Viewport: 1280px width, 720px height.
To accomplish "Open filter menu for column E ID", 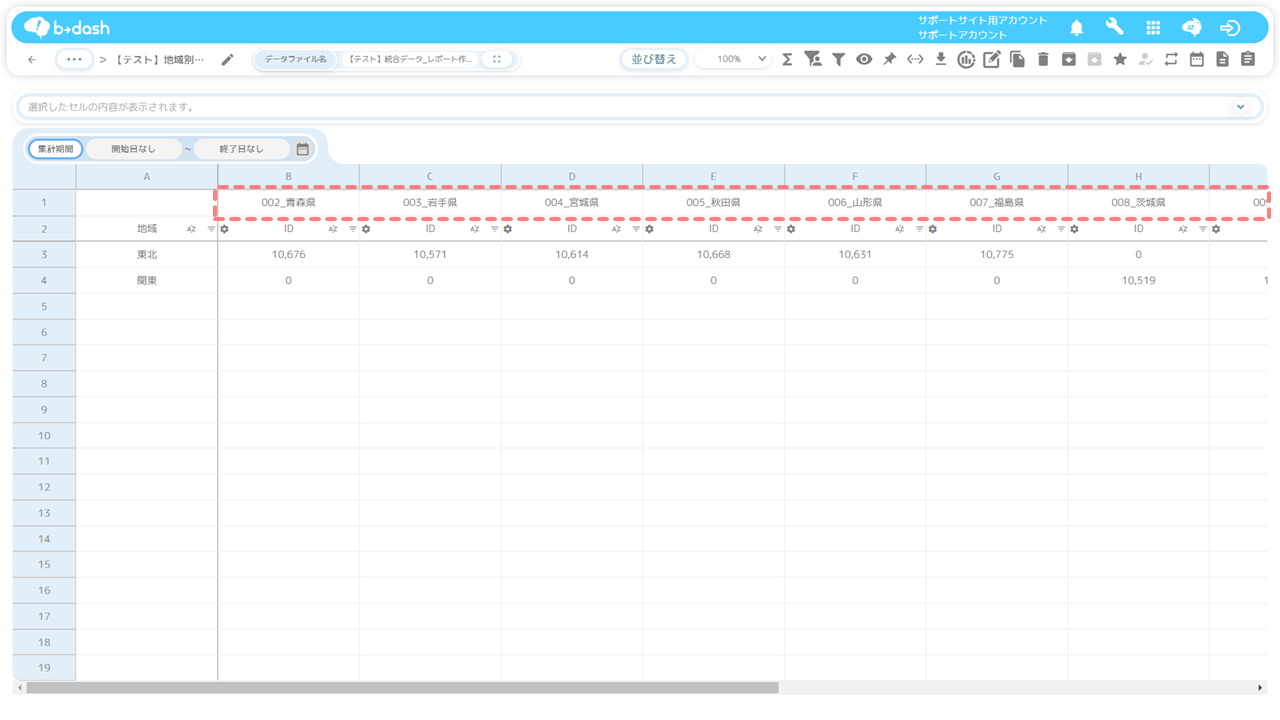I will coord(778,229).
